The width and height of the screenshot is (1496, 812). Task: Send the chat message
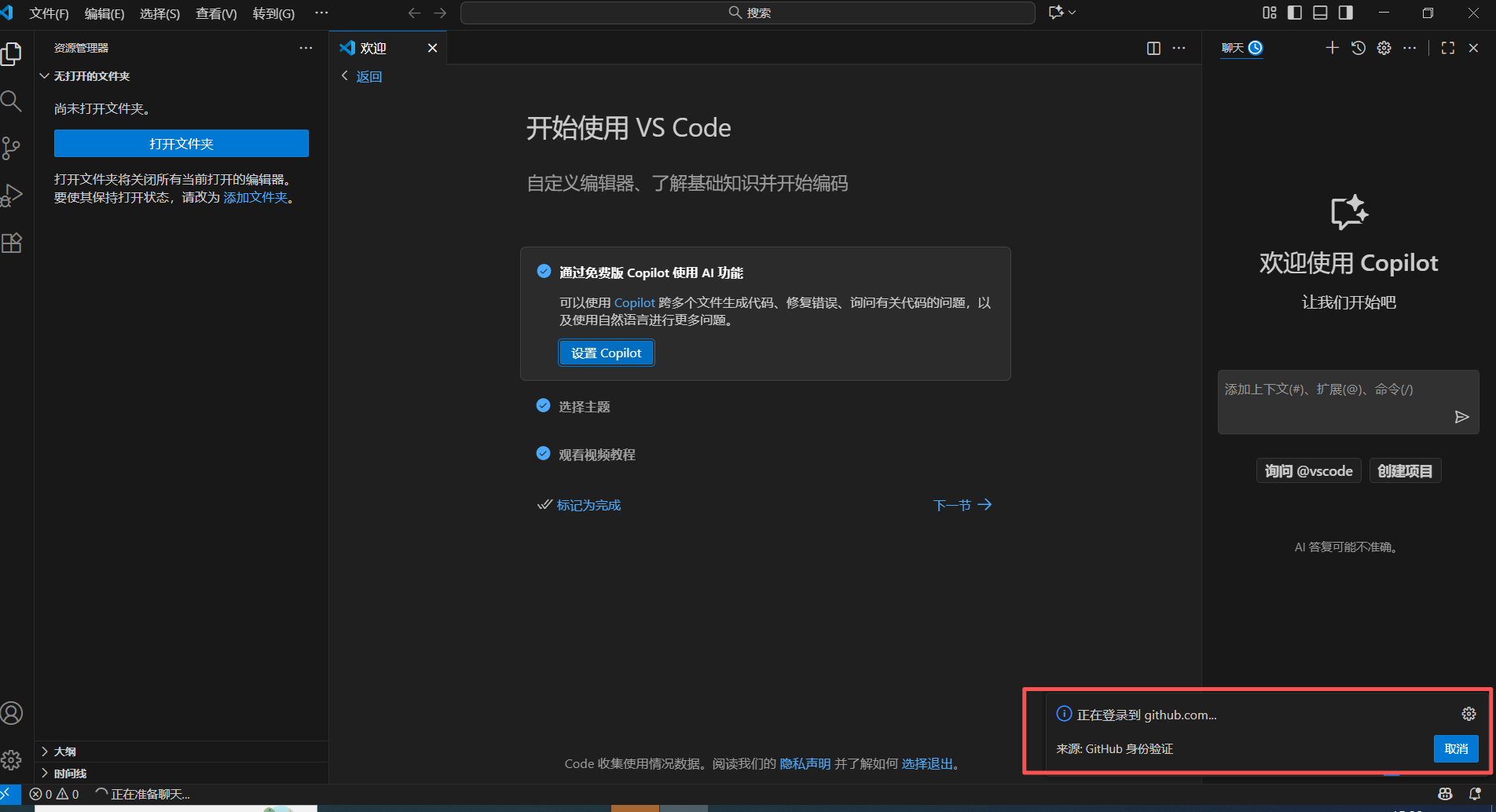(x=1461, y=417)
